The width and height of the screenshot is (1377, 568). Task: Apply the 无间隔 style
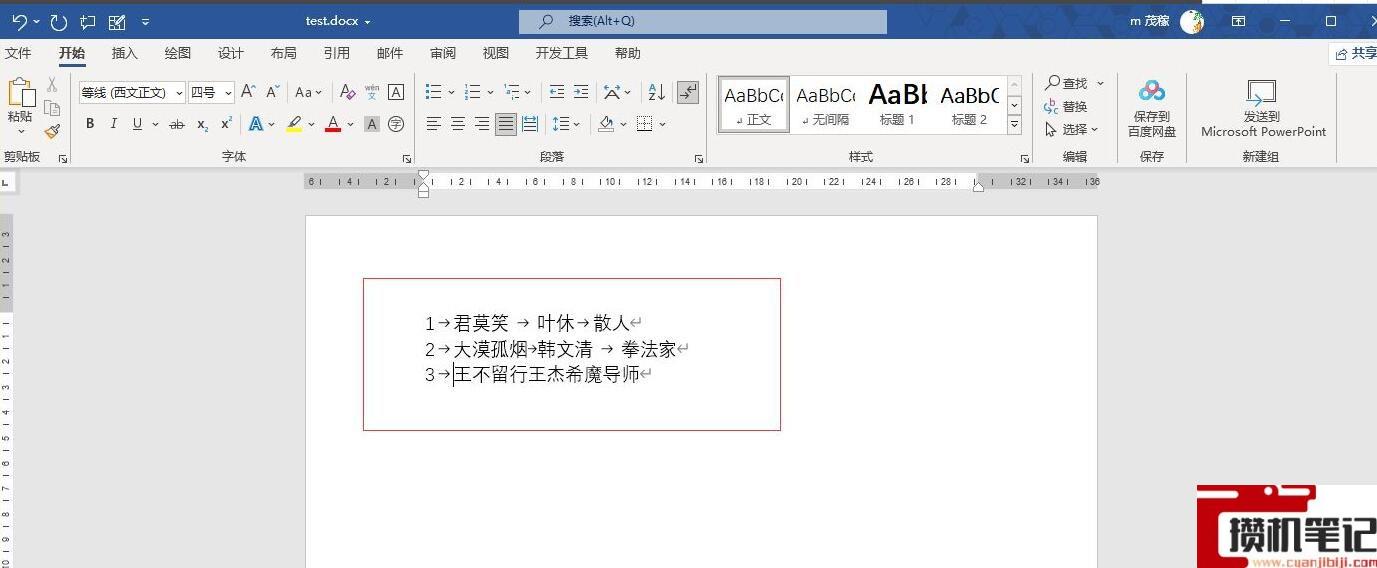coord(825,104)
